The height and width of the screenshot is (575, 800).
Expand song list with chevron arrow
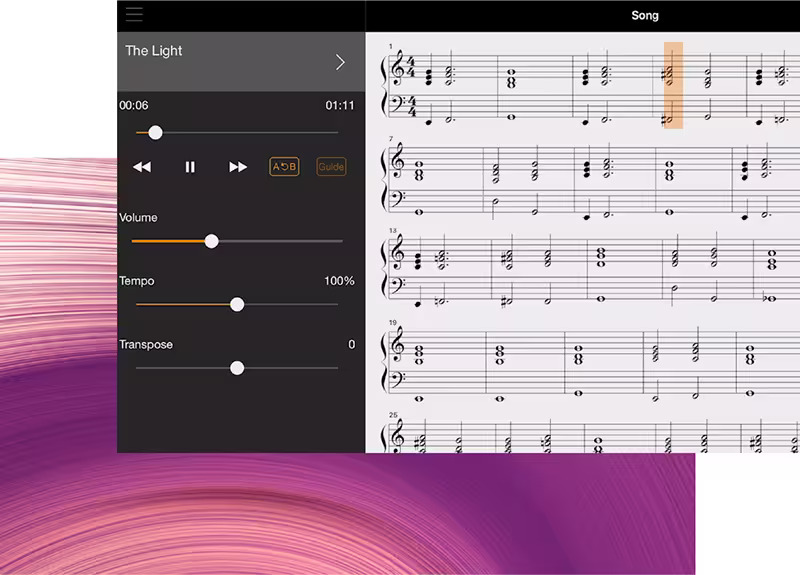pyautogui.click(x=340, y=62)
